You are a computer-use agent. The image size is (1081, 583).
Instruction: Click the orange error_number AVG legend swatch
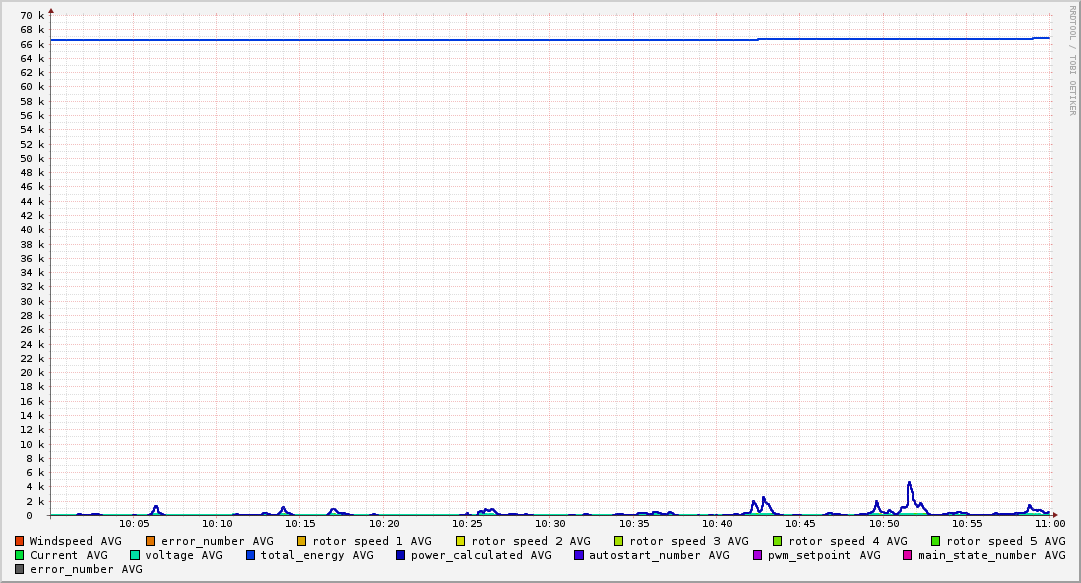tap(151, 541)
